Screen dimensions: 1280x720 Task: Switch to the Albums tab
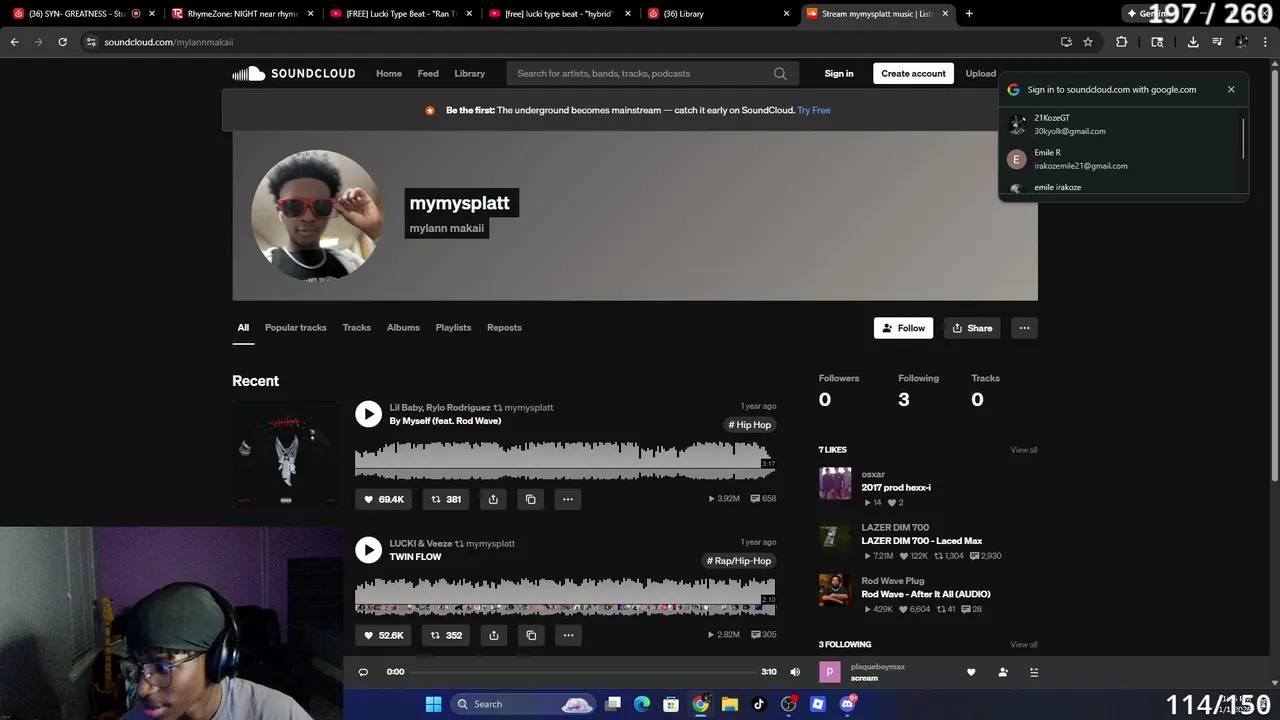pos(403,328)
